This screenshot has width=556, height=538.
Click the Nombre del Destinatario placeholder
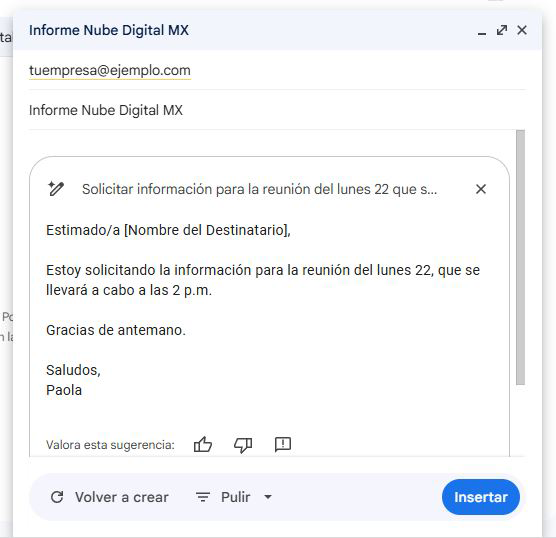206,230
